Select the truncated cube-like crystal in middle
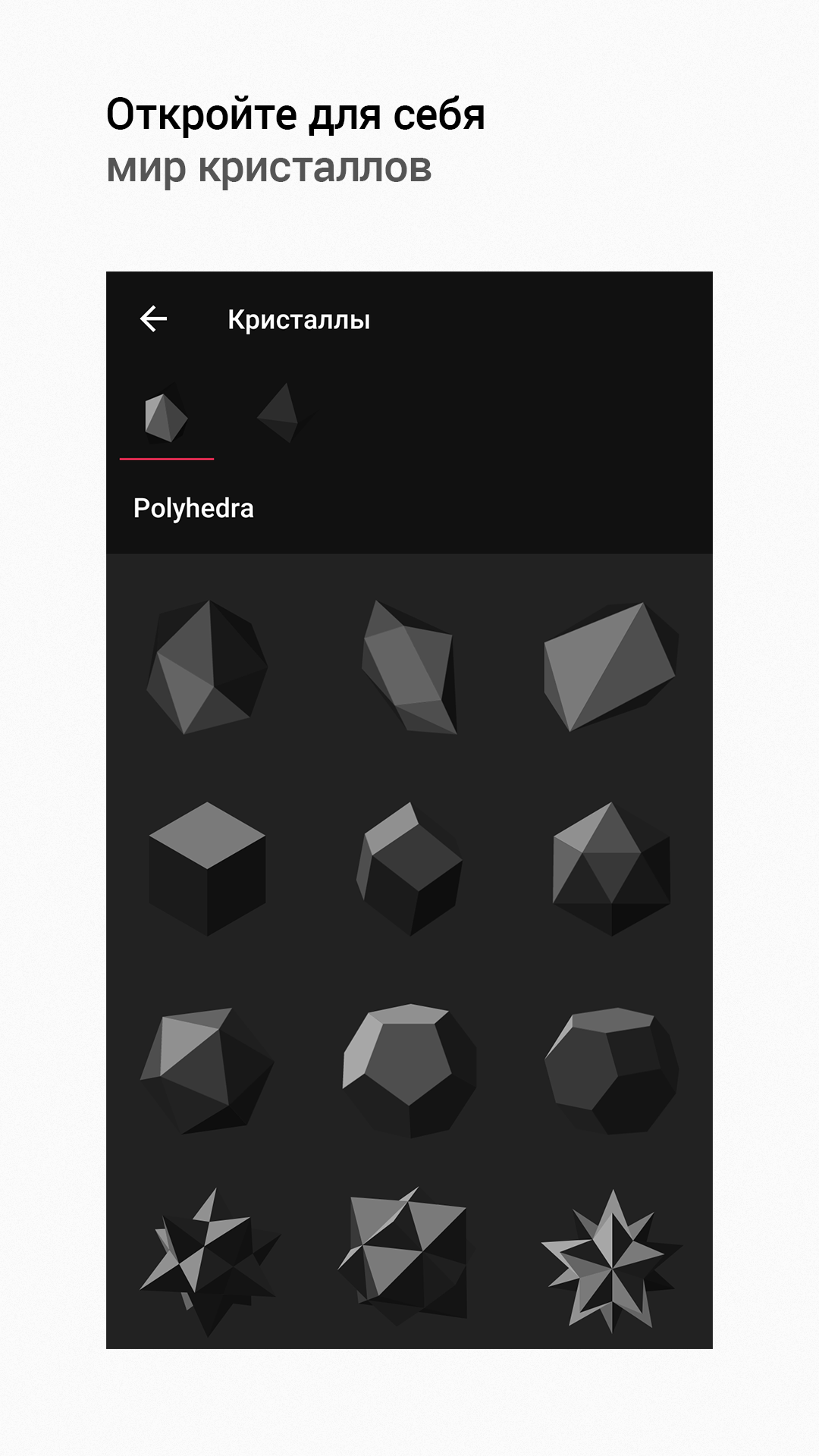The height and width of the screenshot is (1456, 819). point(409,869)
